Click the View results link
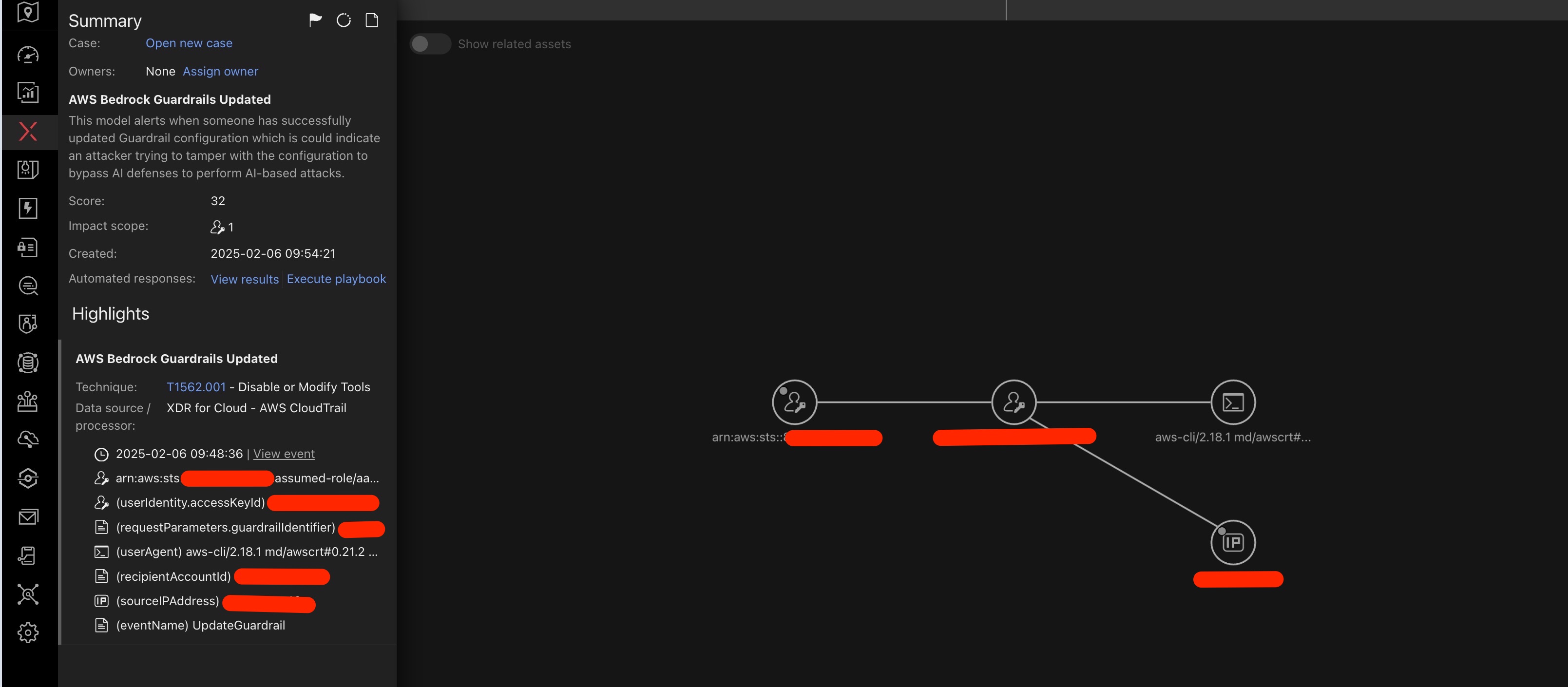This screenshot has width=1568, height=687. (245, 279)
